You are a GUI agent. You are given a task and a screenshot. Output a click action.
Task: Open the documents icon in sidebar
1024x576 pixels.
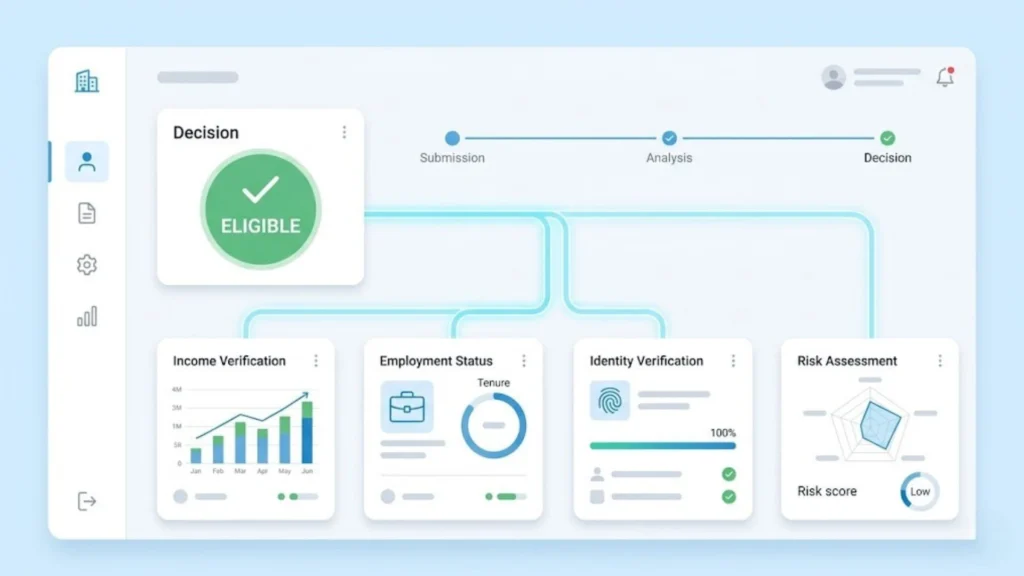[x=87, y=213]
